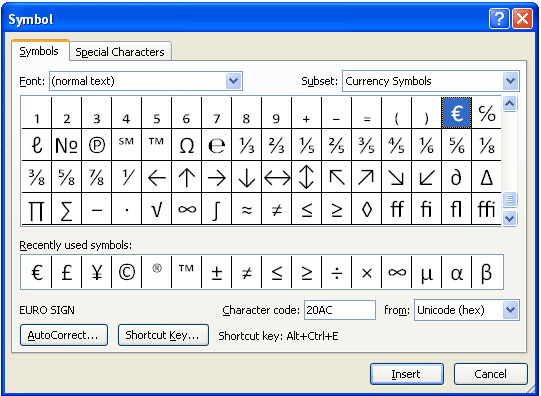
Task: Select the Omega symbol in the grid
Action: (x=186, y=145)
